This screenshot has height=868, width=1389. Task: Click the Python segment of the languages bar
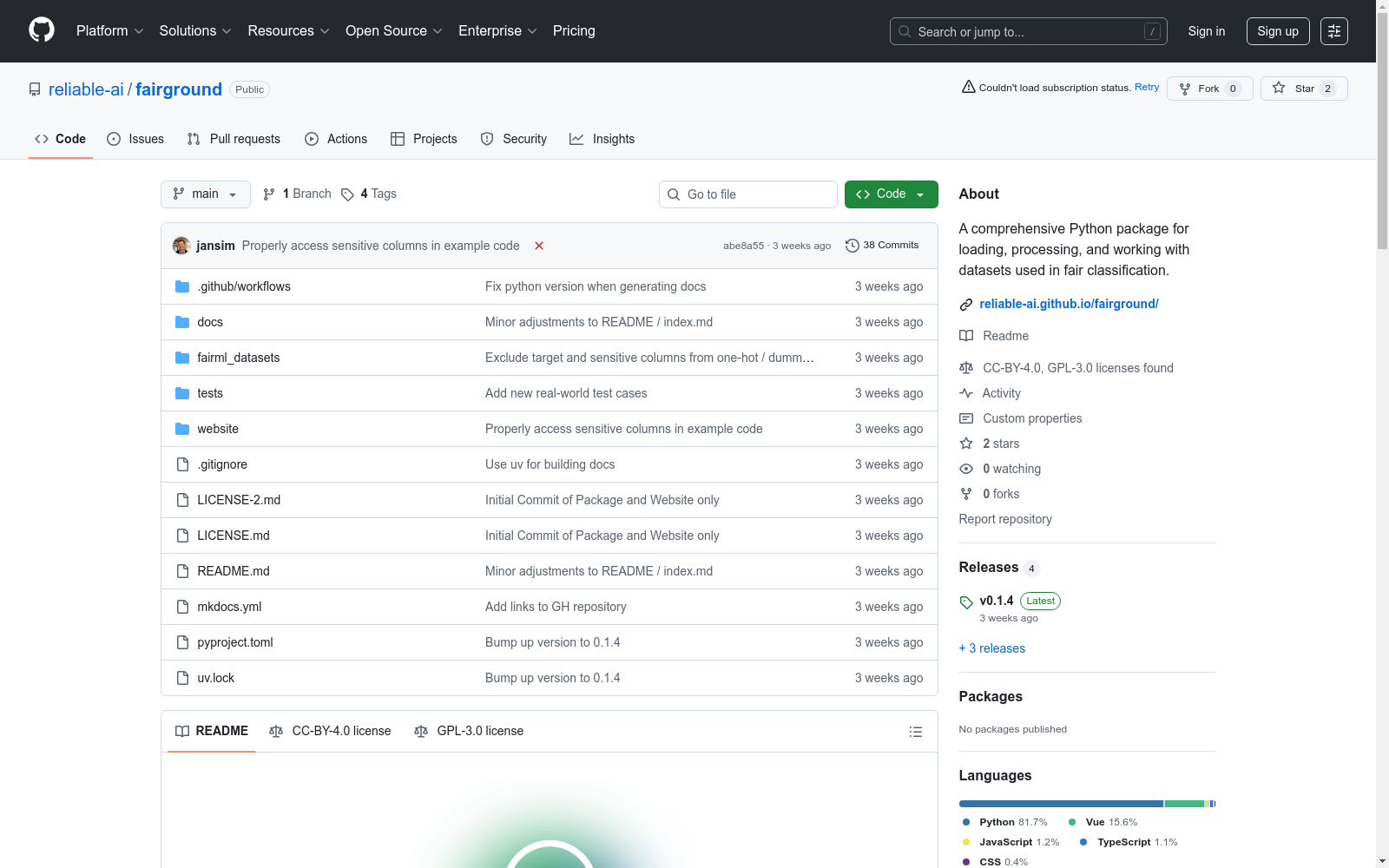pos(1061,804)
